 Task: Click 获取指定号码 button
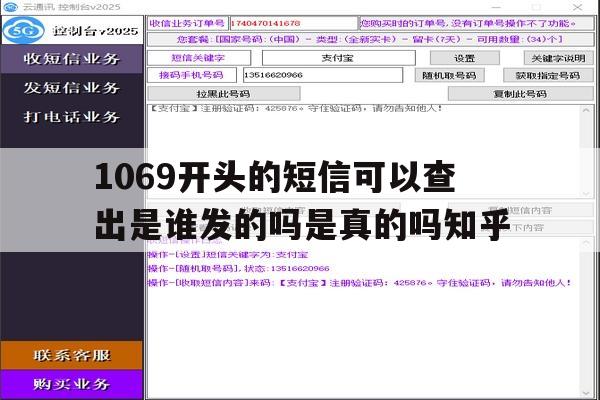tap(548, 75)
